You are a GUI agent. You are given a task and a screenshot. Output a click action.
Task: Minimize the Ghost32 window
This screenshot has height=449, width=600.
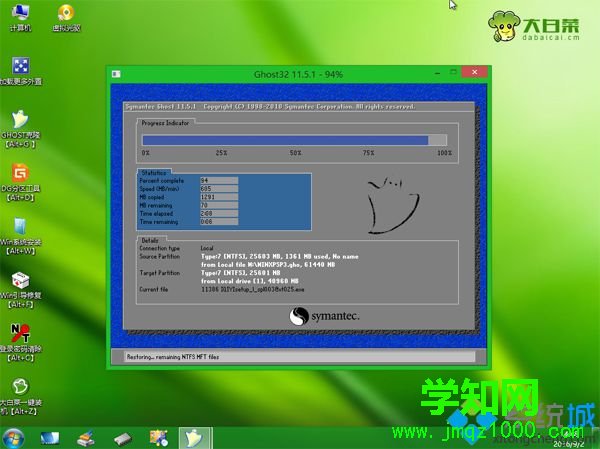tap(437, 72)
